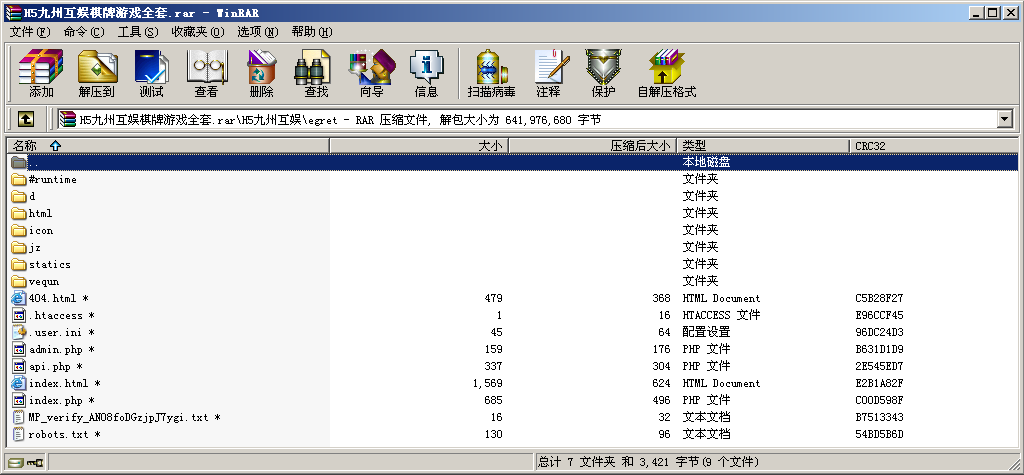
Task: Open the View (查看) toolbar tool
Action: coord(206,73)
